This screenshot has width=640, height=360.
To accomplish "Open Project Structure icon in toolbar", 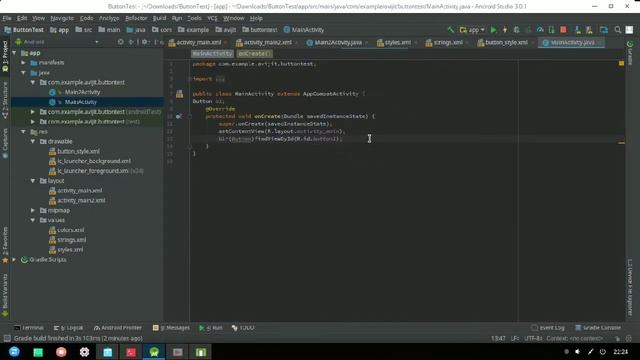I will (604, 30).
